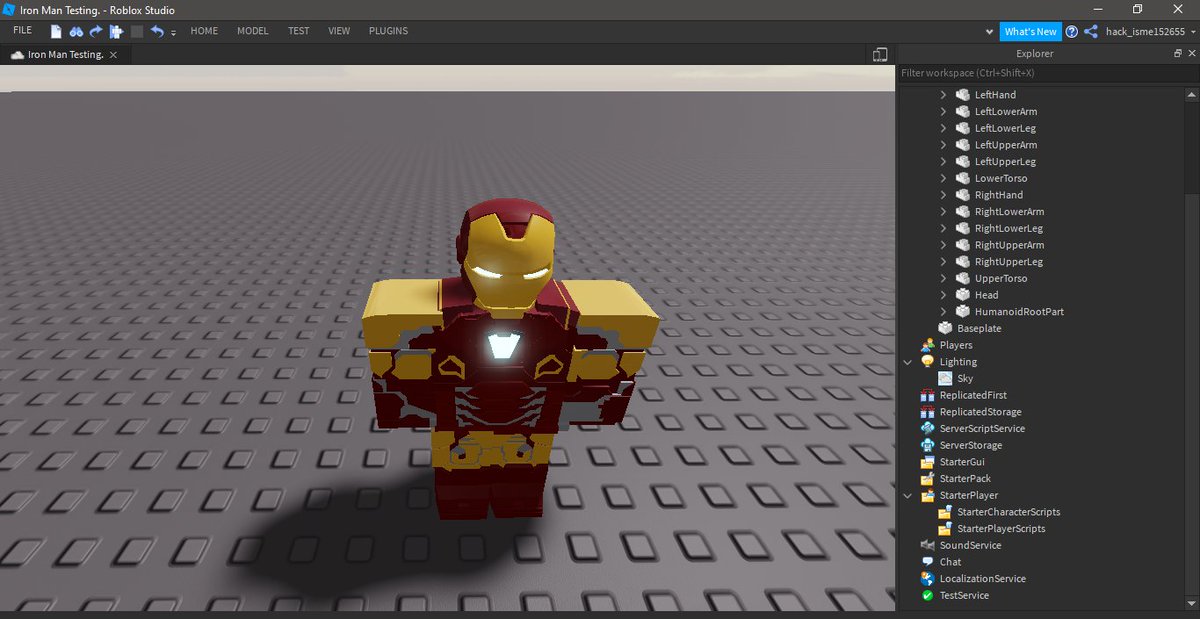
Task: Toggle the device emulation icon above viewport
Action: pos(880,55)
